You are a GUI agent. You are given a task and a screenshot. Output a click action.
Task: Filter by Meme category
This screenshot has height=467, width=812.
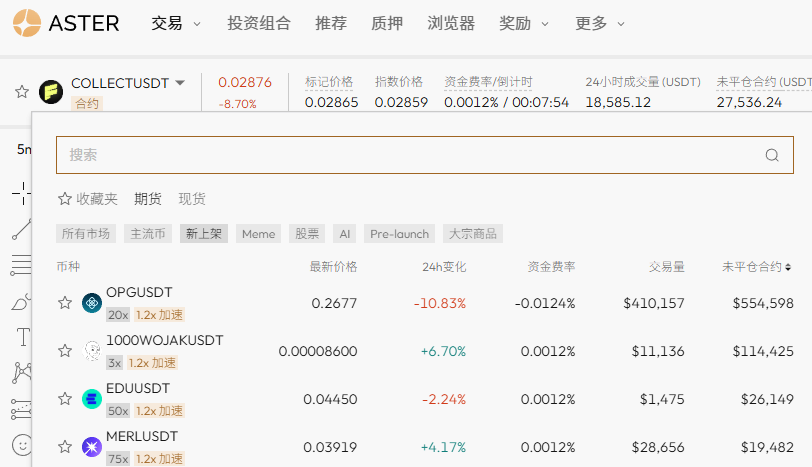pos(258,234)
